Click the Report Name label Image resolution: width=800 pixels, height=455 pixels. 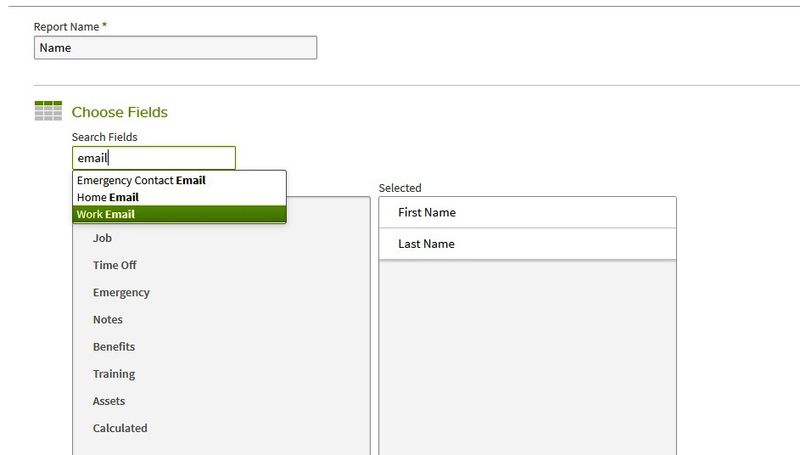pos(66,26)
